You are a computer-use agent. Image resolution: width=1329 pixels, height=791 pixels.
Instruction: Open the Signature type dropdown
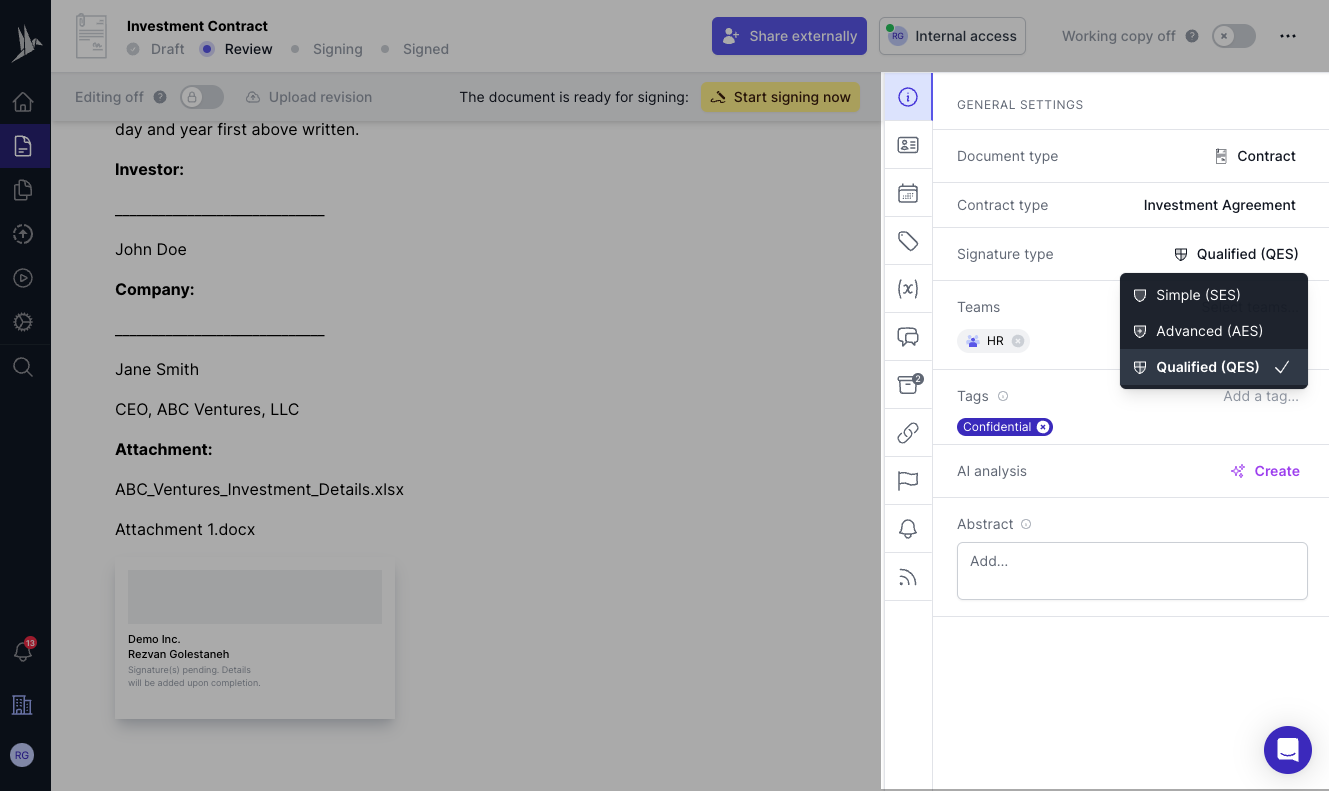pyautogui.click(x=1236, y=254)
